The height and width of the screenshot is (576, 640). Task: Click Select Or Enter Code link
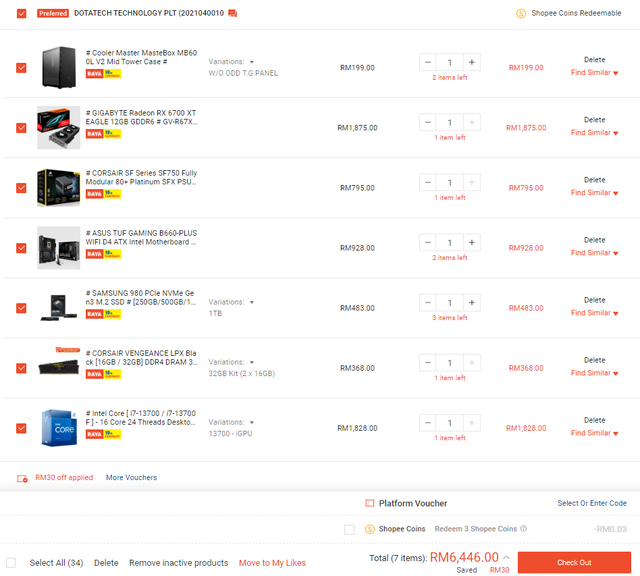[592, 503]
